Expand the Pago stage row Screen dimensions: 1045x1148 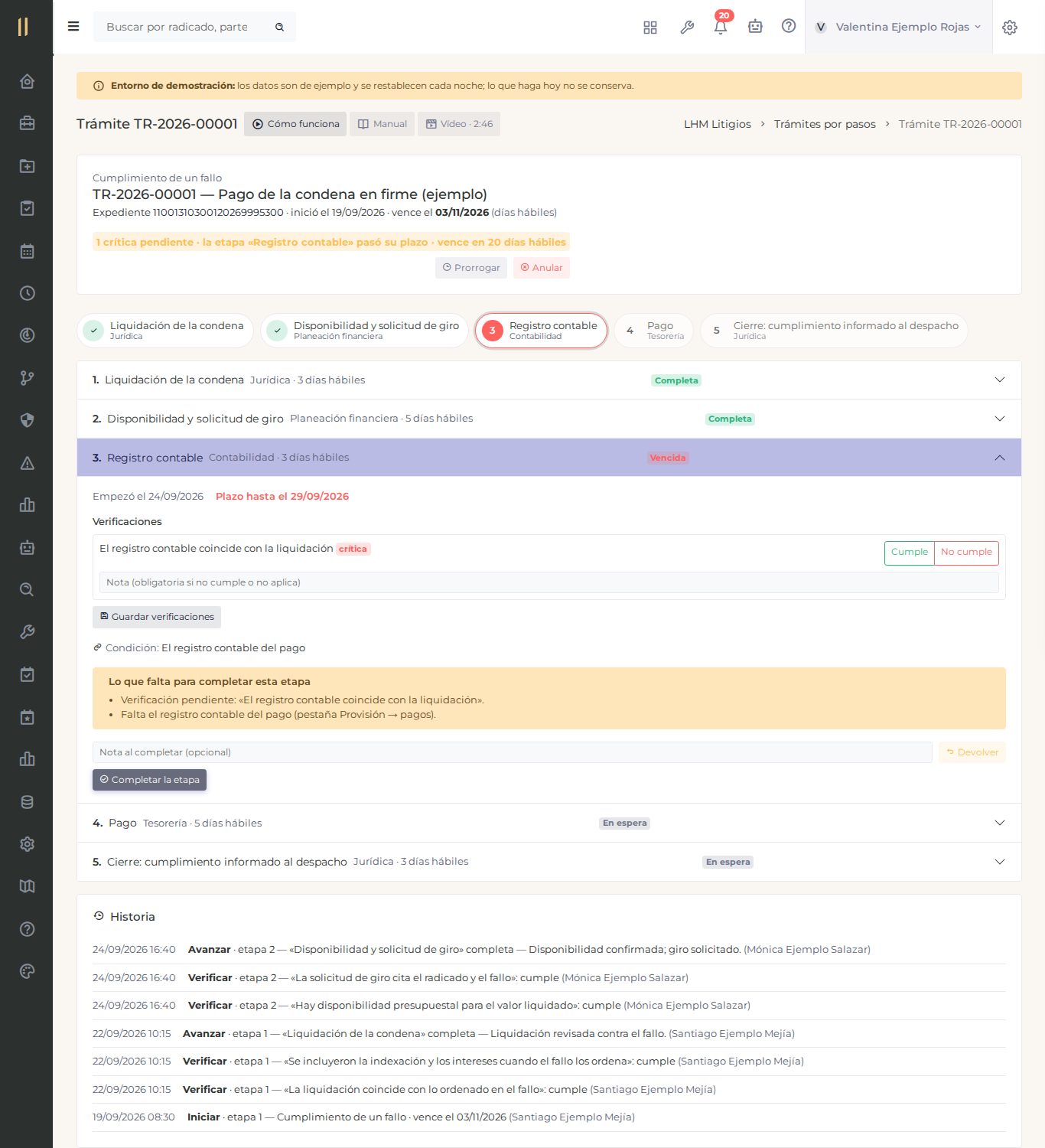point(549,823)
